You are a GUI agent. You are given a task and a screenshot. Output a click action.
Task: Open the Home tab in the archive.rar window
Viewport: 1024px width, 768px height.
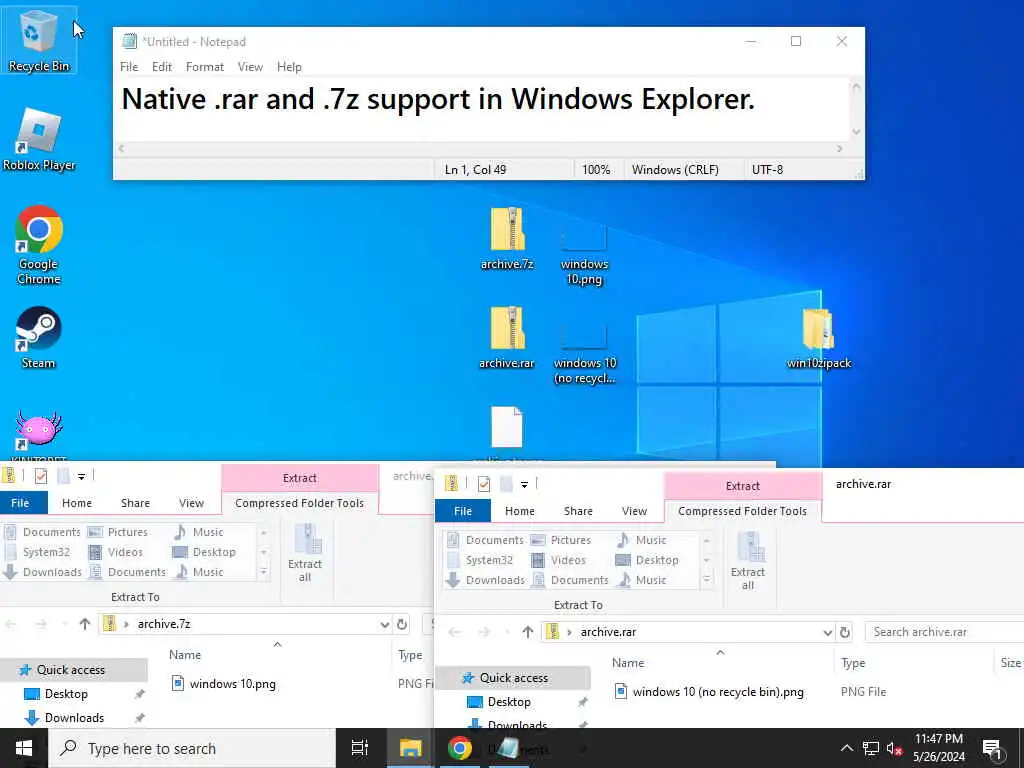(520, 511)
